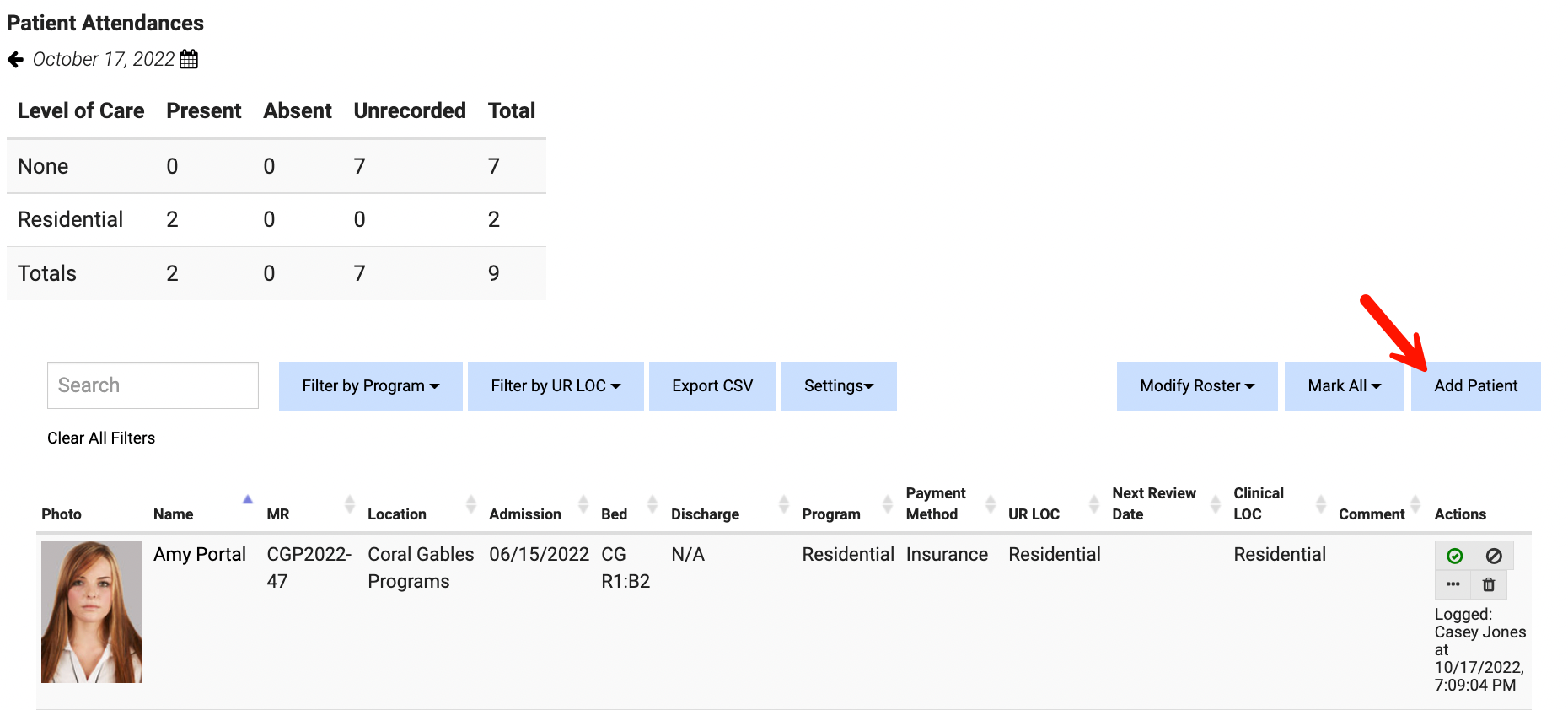Screen dimensions: 1568x710
Task: Click Amy Portal's patient photo thumbnail
Action: pyautogui.click(x=92, y=611)
